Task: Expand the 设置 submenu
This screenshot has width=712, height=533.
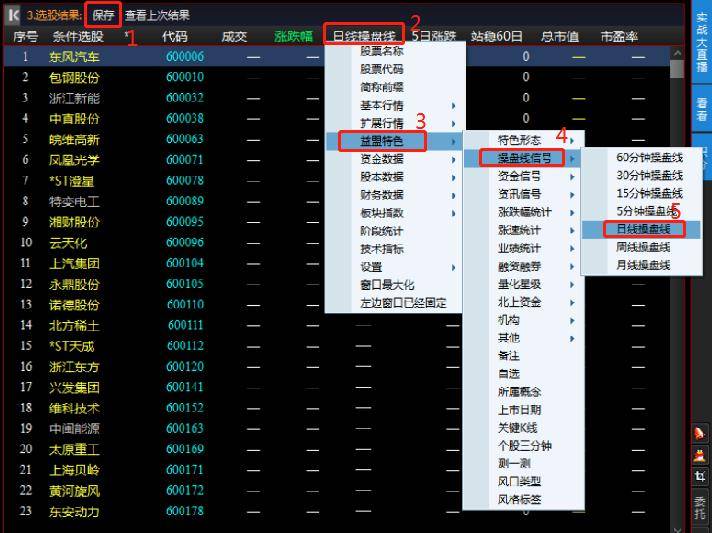Action: coord(394,267)
